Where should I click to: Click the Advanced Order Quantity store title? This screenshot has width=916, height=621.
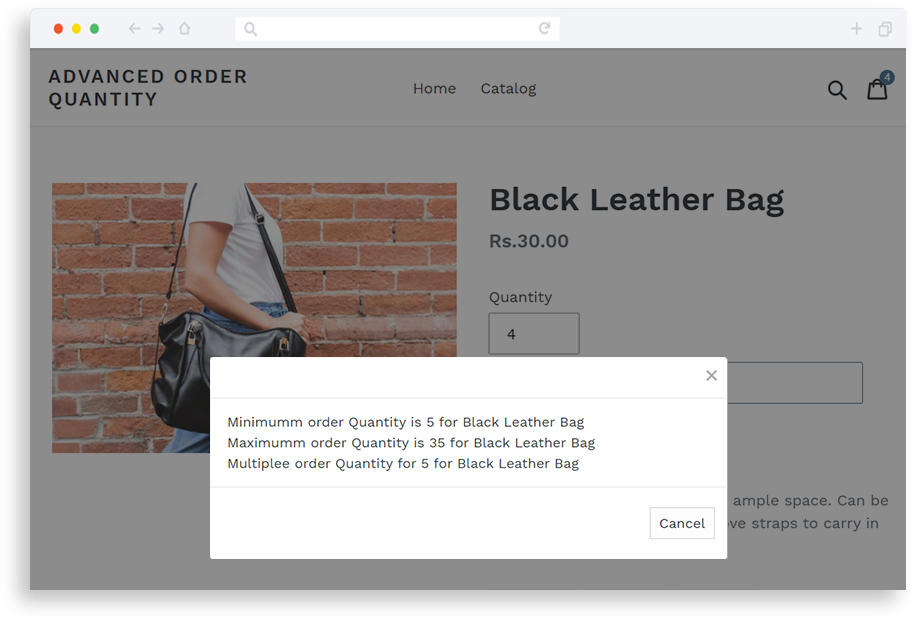tap(148, 88)
